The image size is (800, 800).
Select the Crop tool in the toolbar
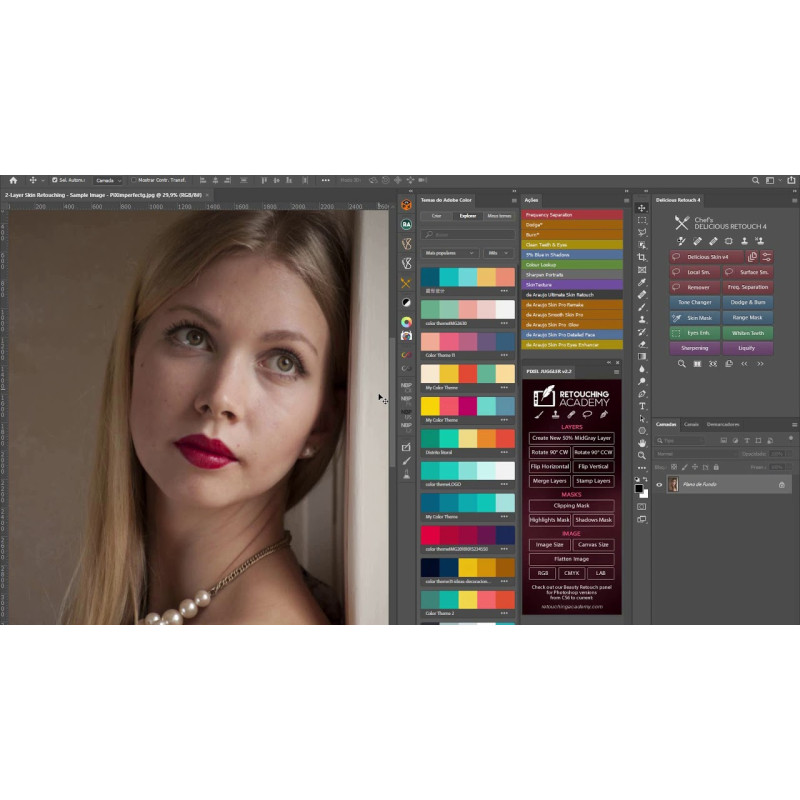pos(642,257)
